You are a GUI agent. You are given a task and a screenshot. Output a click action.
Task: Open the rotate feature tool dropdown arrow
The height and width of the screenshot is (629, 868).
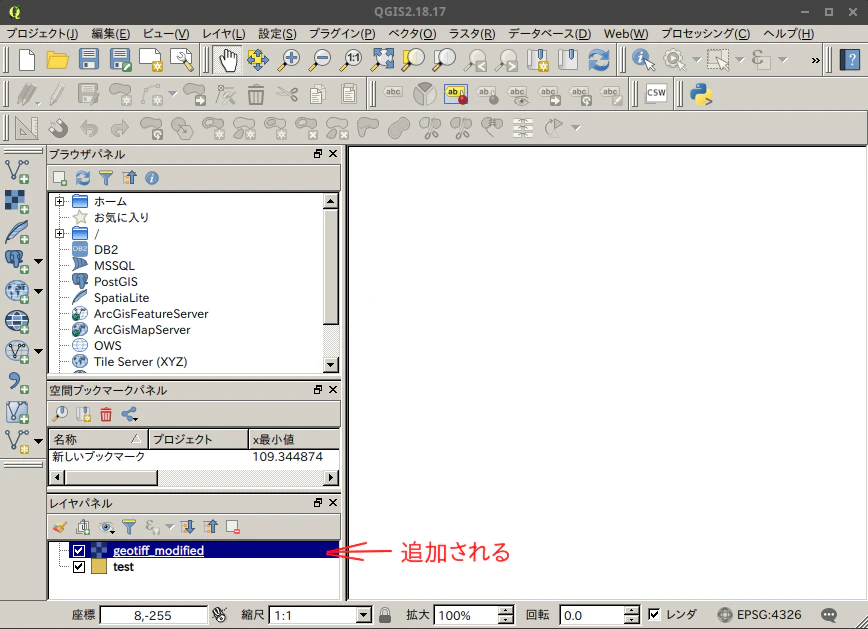576,128
